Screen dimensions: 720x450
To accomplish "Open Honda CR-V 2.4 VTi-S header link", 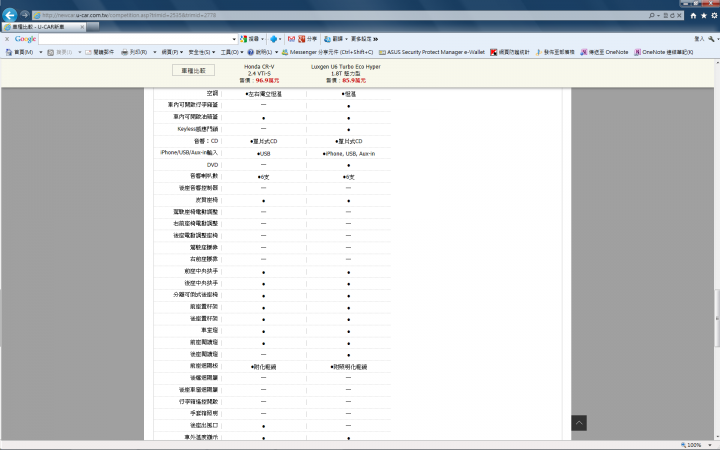I will coord(259,70).
